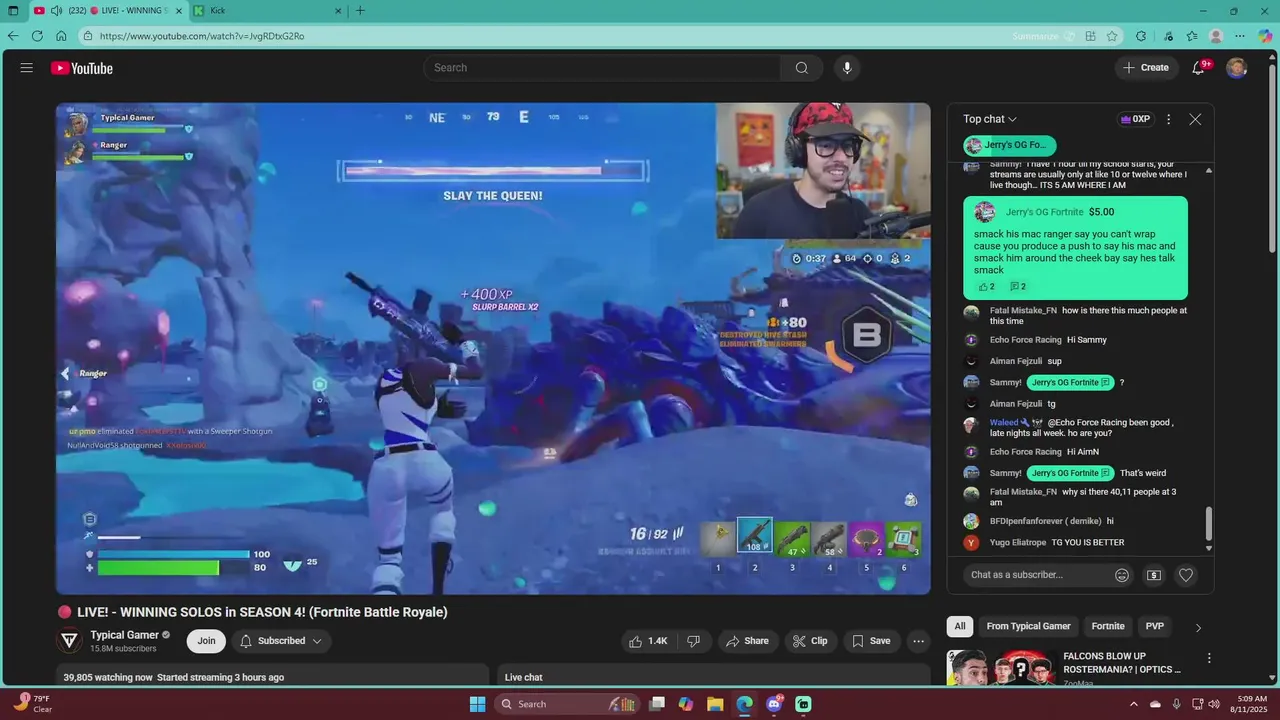1280x720 pixels.
Task: Click the address bar URL
Action: [202, 36]
